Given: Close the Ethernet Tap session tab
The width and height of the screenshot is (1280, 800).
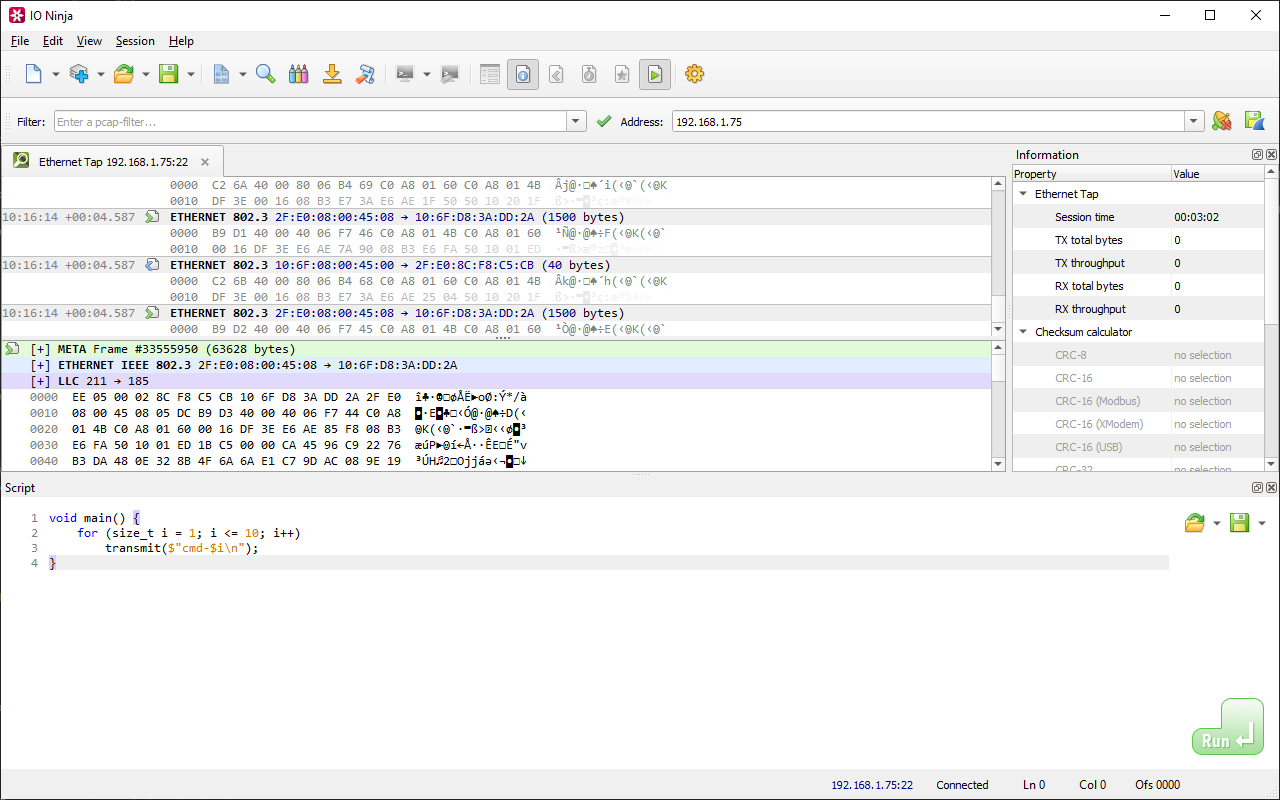Looking at the screenshot, I should tap(205, 161).
